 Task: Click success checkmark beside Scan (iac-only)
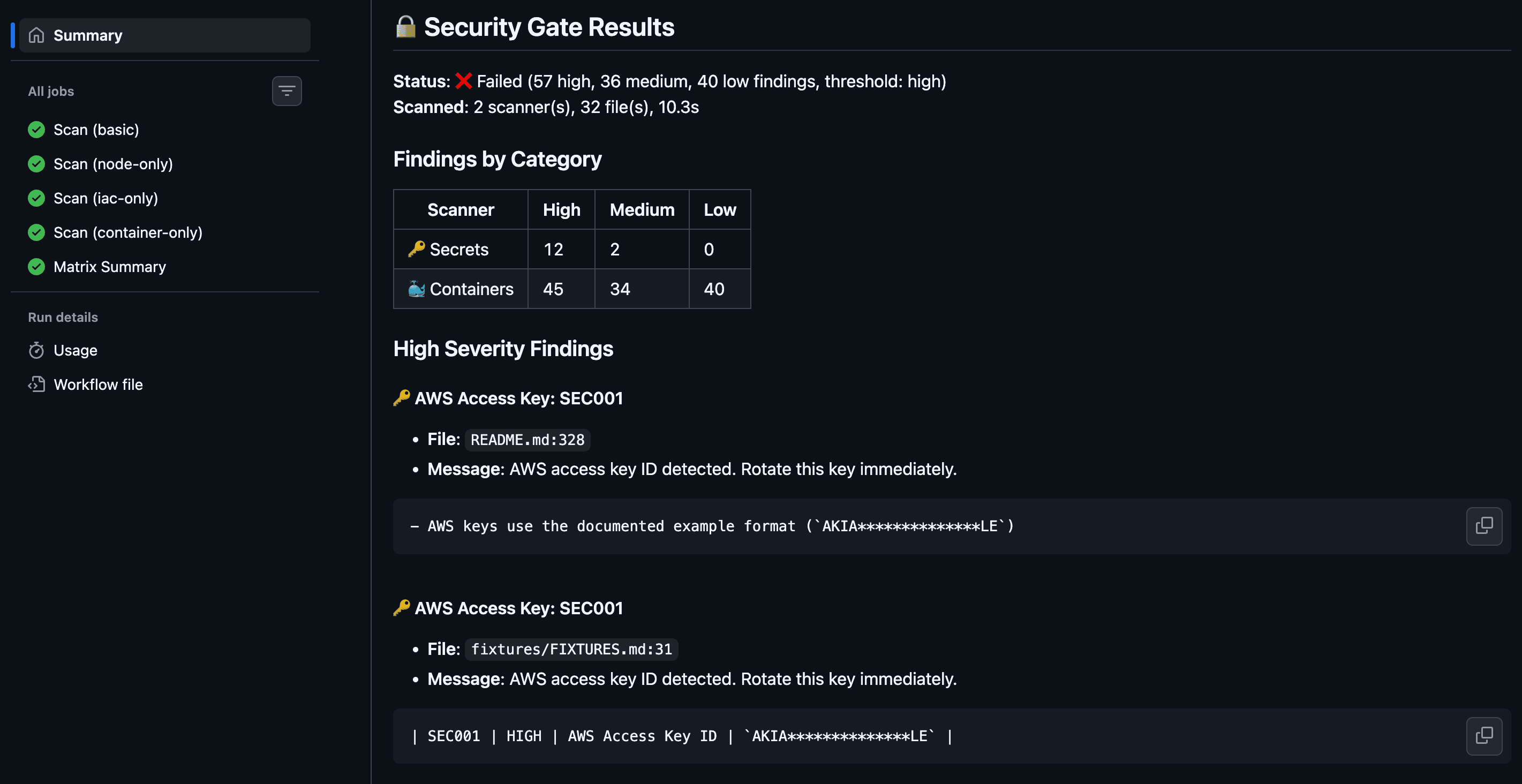pos(35,198)
